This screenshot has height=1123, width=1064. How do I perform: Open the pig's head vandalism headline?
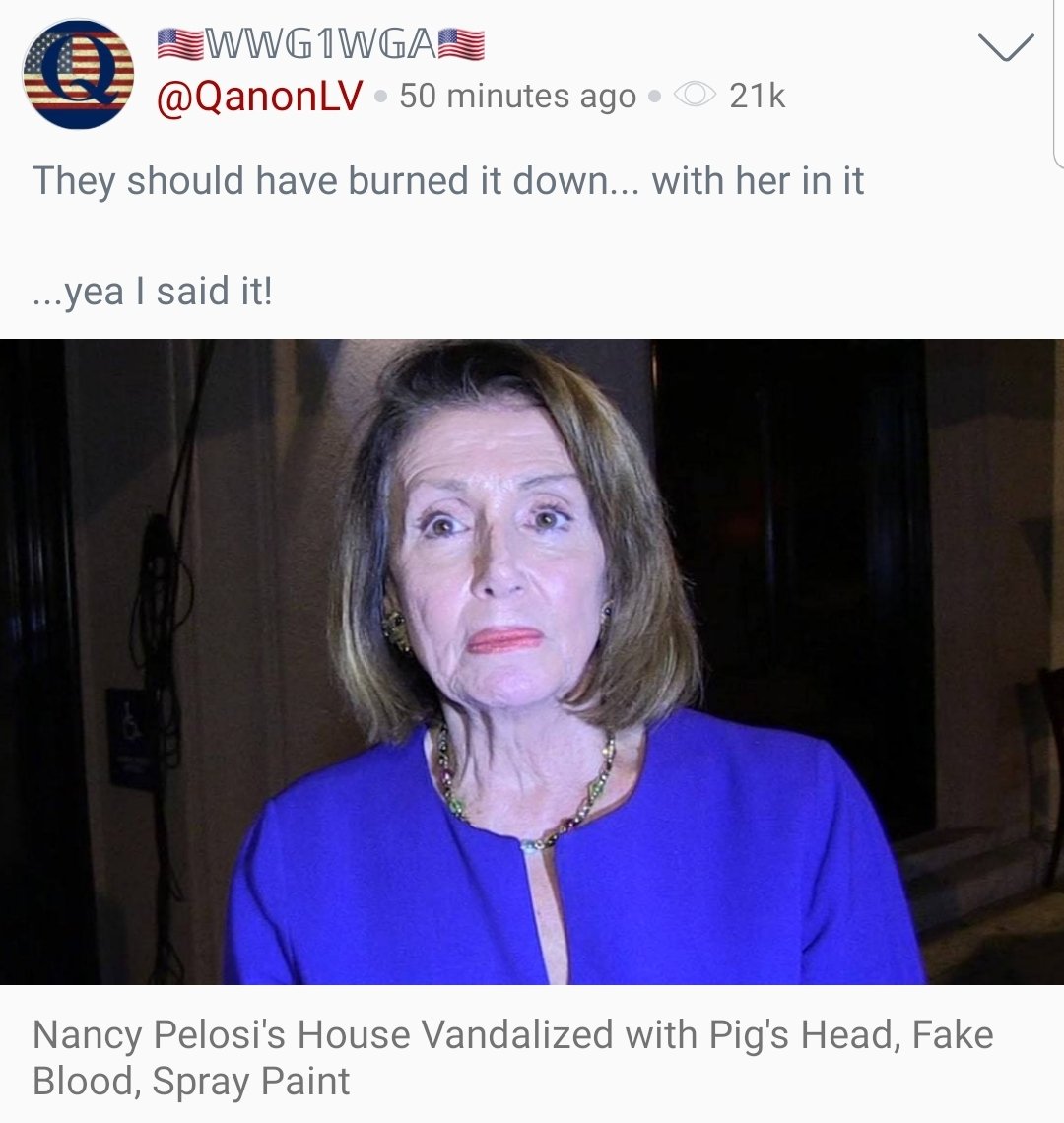coord(513,1057)
